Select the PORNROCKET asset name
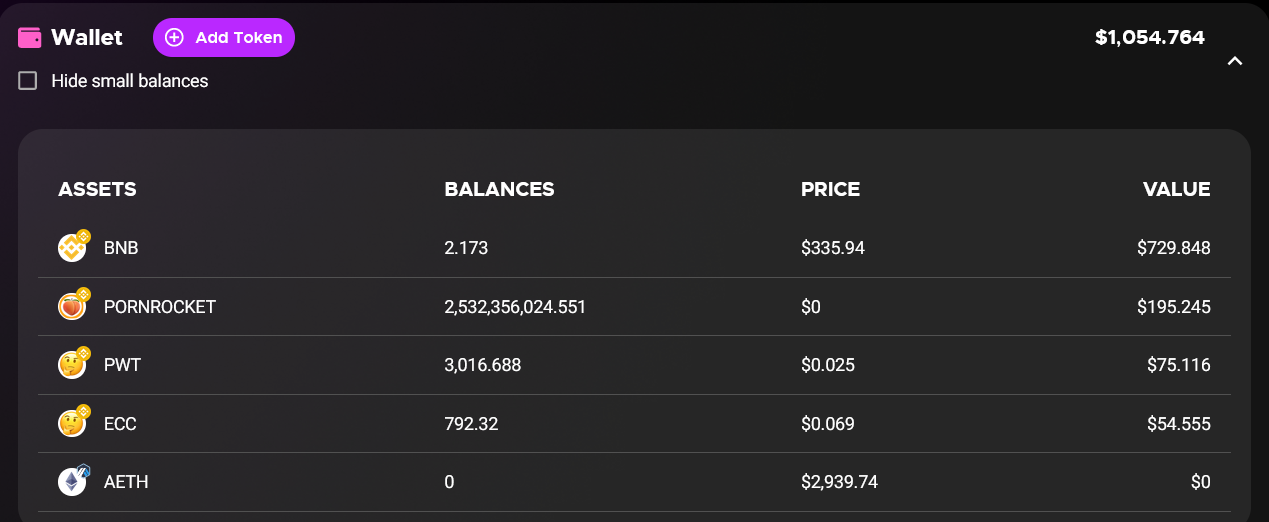Viewport: 1269px width, 522px height. coord(160,307)
